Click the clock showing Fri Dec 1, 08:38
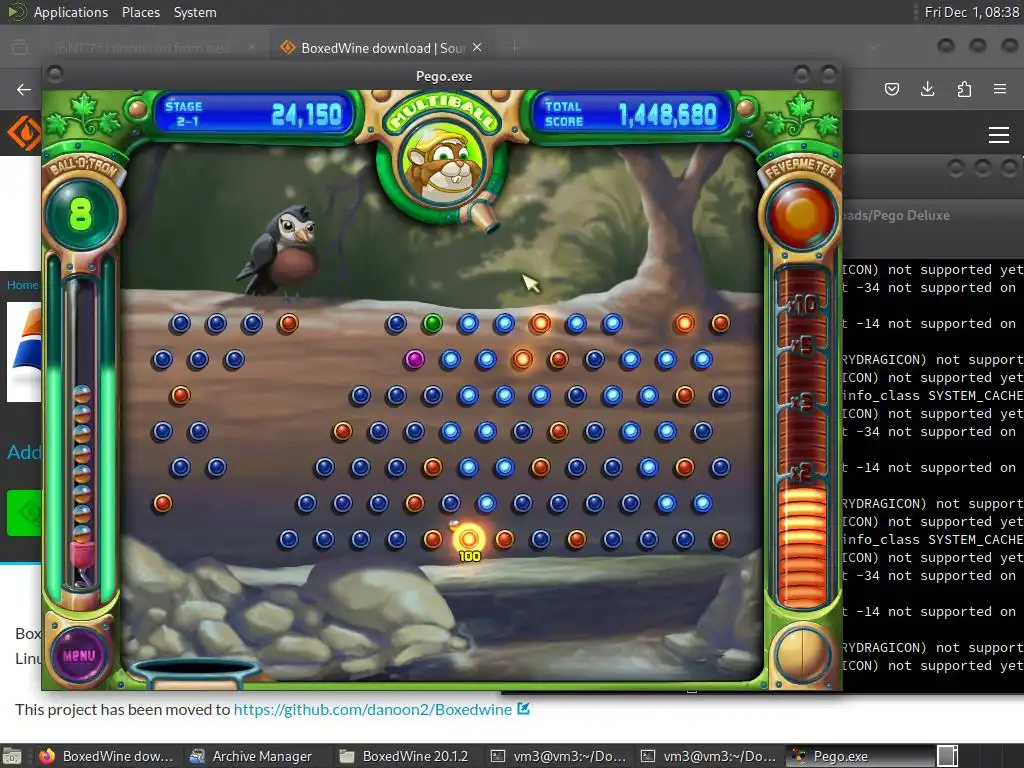Viewport: 1024px width, 768px height. tap(971, 12)
